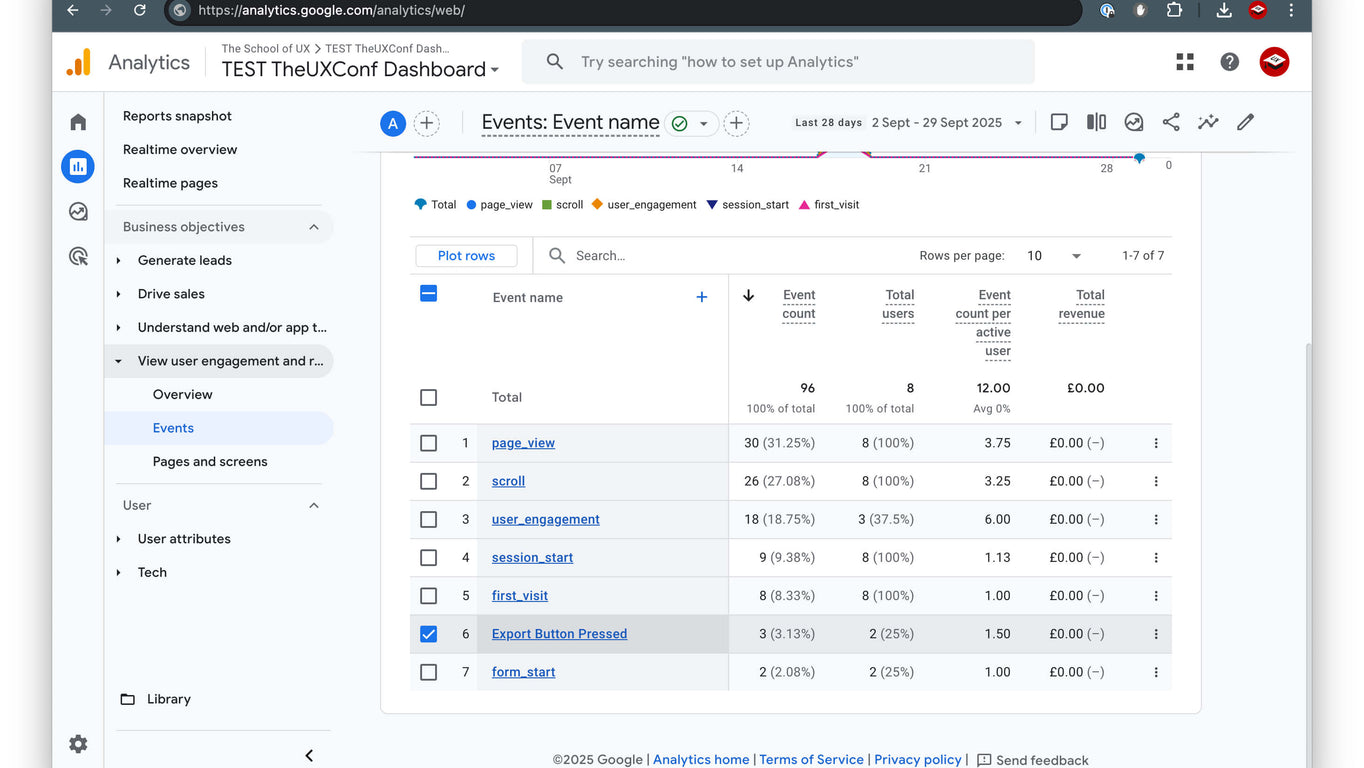Select Pages and screens in sidebar
Screen dimensions: 1364x768
tap(210, 462)
